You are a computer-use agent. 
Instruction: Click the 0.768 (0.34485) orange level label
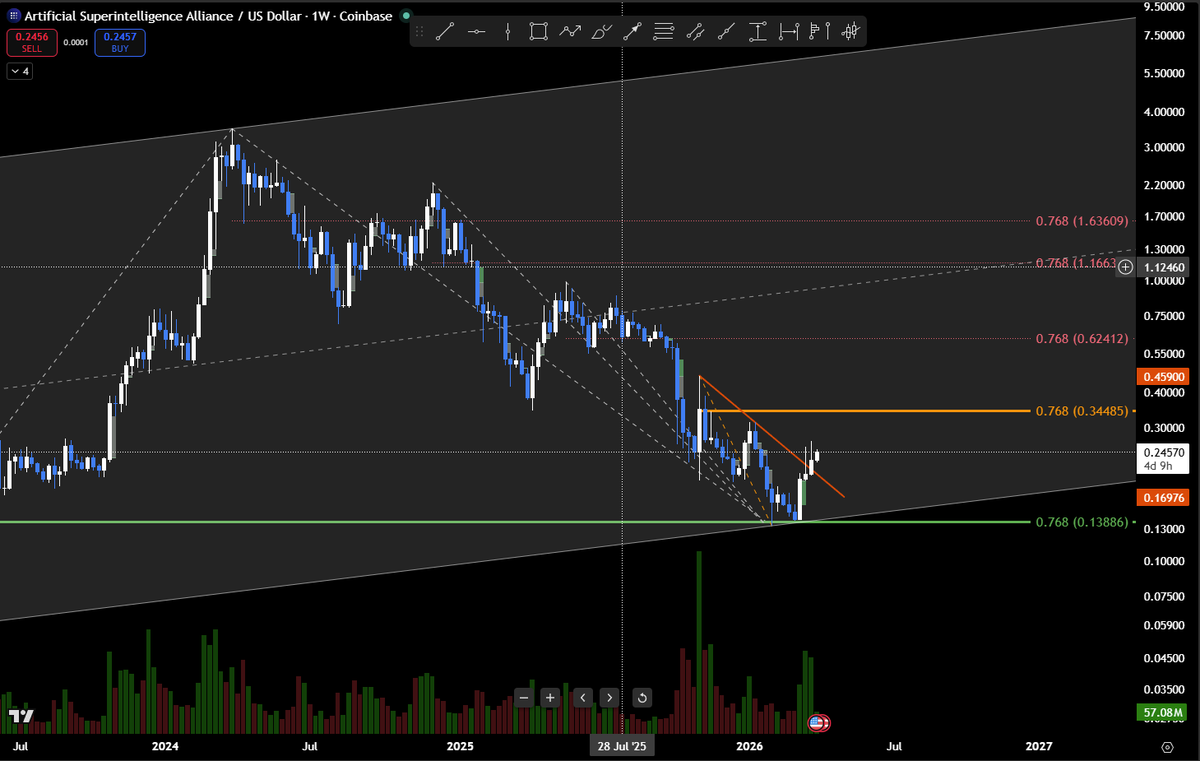tap(1082, 411)
